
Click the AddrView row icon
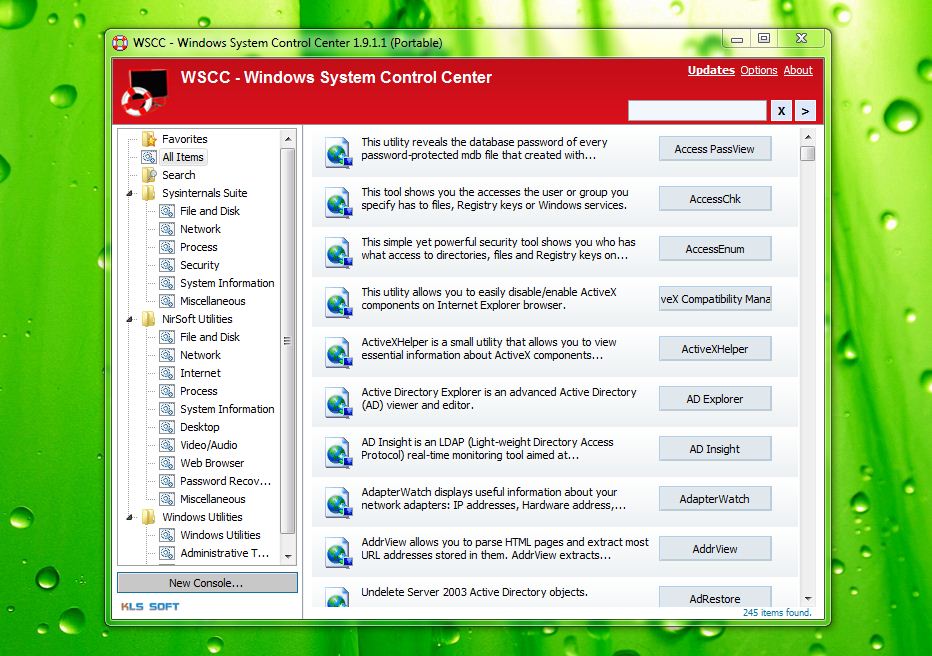339,553
